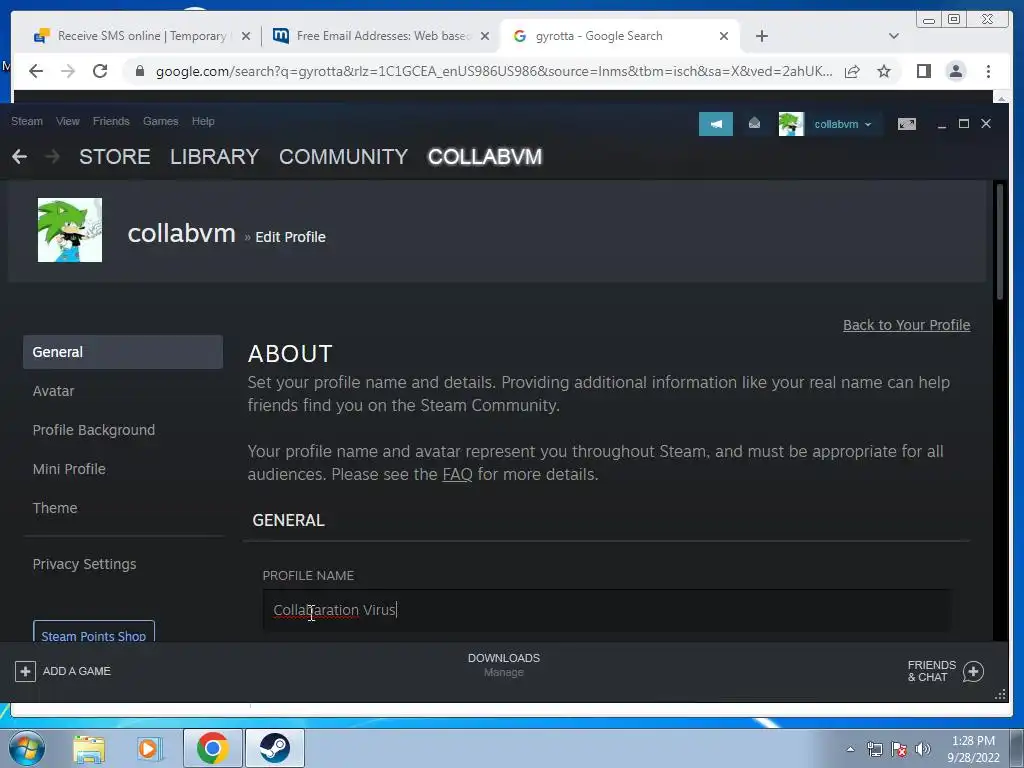Click the Steam page vertical scrollbar
This screenshot has width=1024, height=768.
point(999,243)
